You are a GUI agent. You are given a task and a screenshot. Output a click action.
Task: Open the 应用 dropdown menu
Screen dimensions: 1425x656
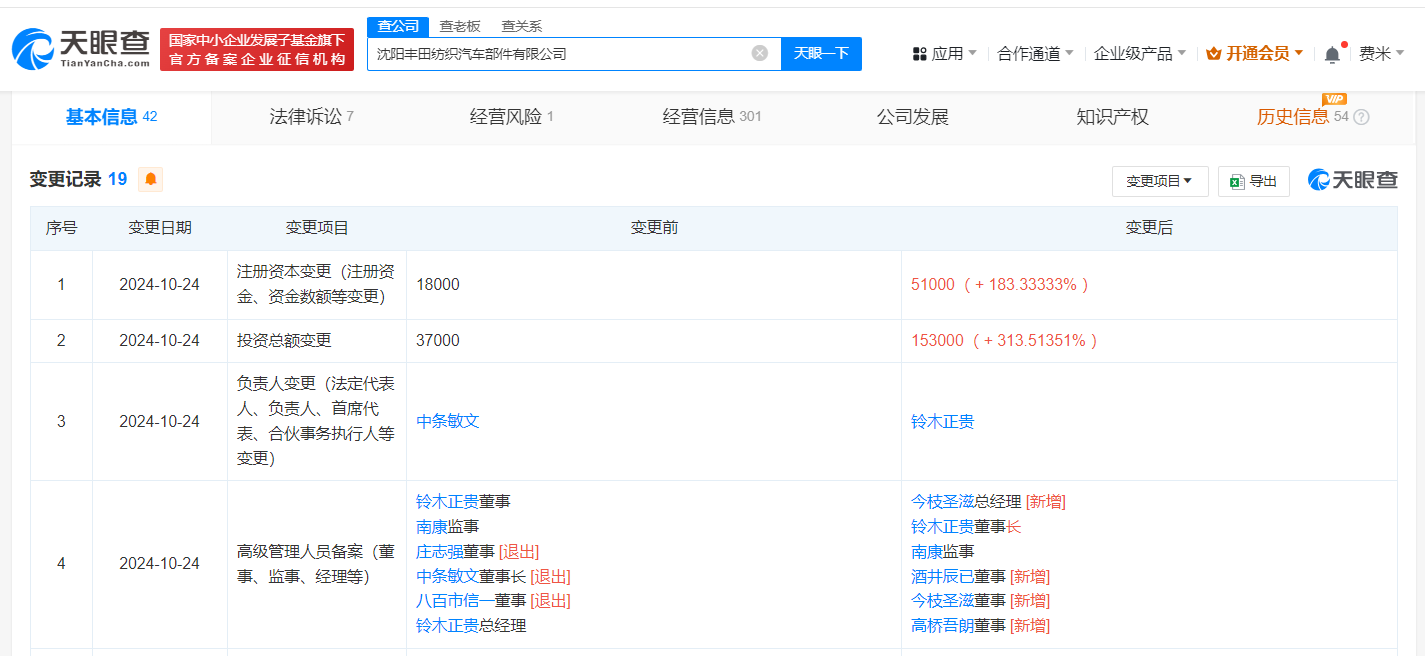coord(945,54)
